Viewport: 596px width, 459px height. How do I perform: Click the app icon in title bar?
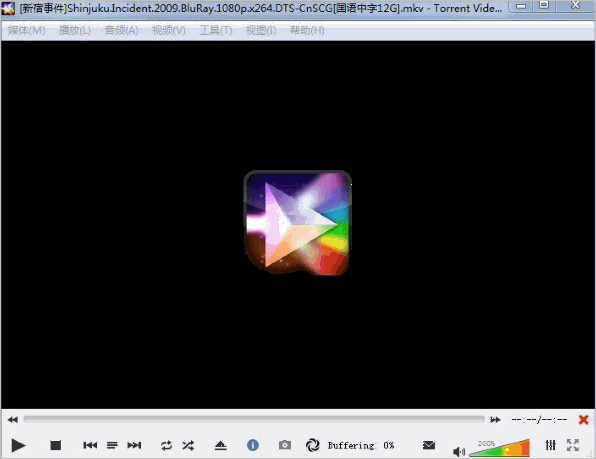point(8,8)
